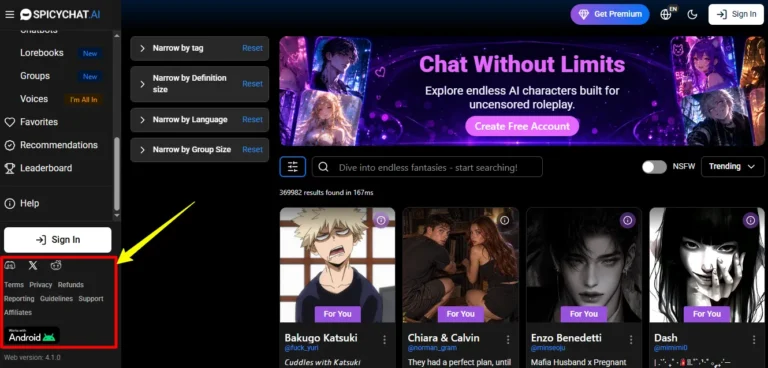Open Lorebooks in the sidebar
The width and height of the screenshot is (768, 368).
click(x=42, y=53)
